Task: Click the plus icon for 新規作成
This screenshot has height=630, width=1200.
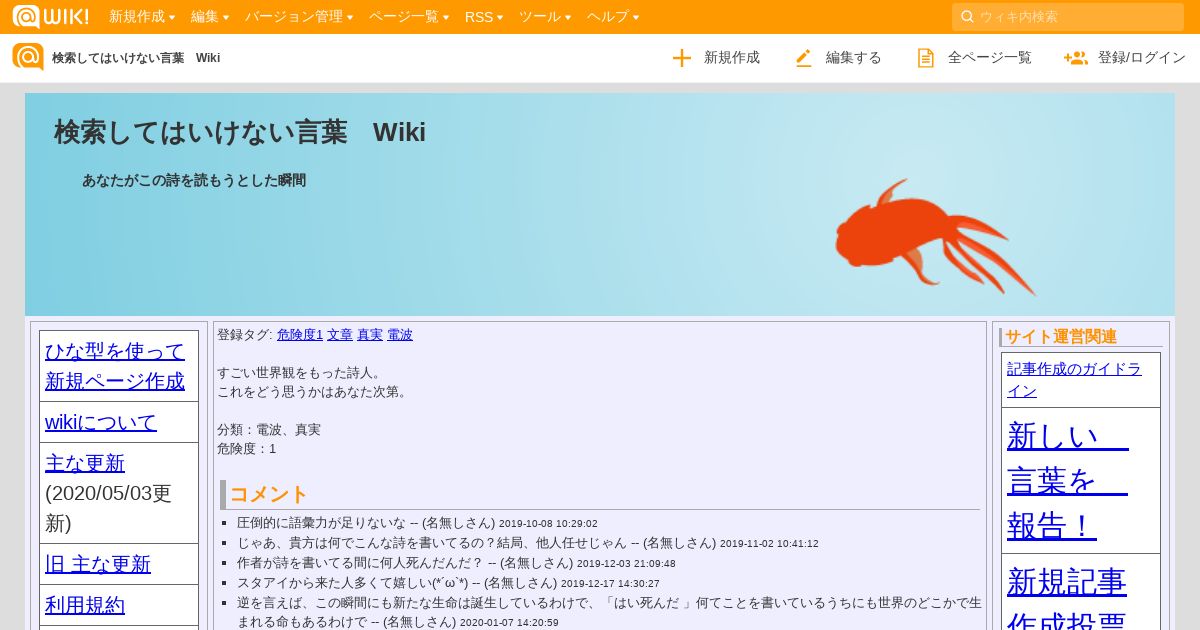Action: [x=682, y=58]
